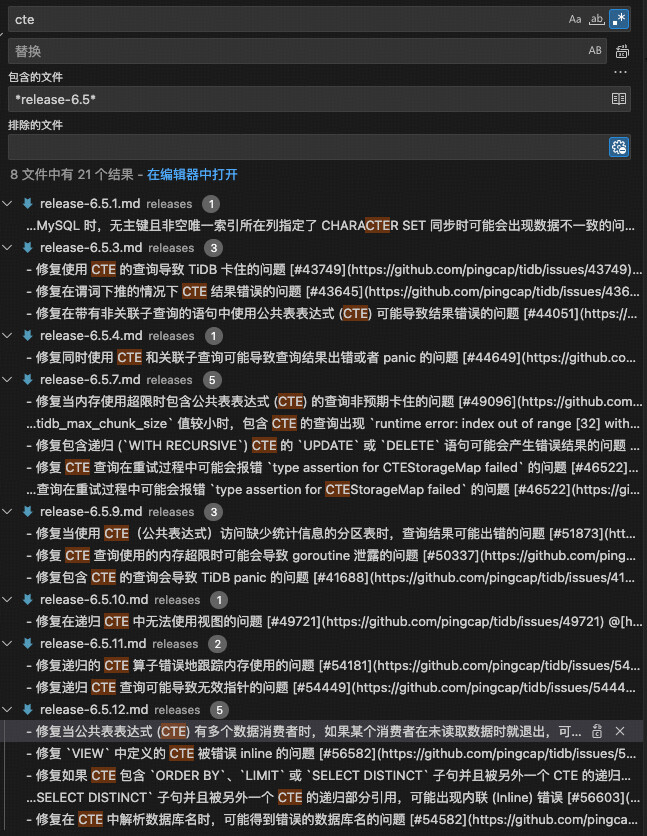Open the #43749 TiDB hang fix result
Viewport: 647px width, 836px height.
pos(334,269)
